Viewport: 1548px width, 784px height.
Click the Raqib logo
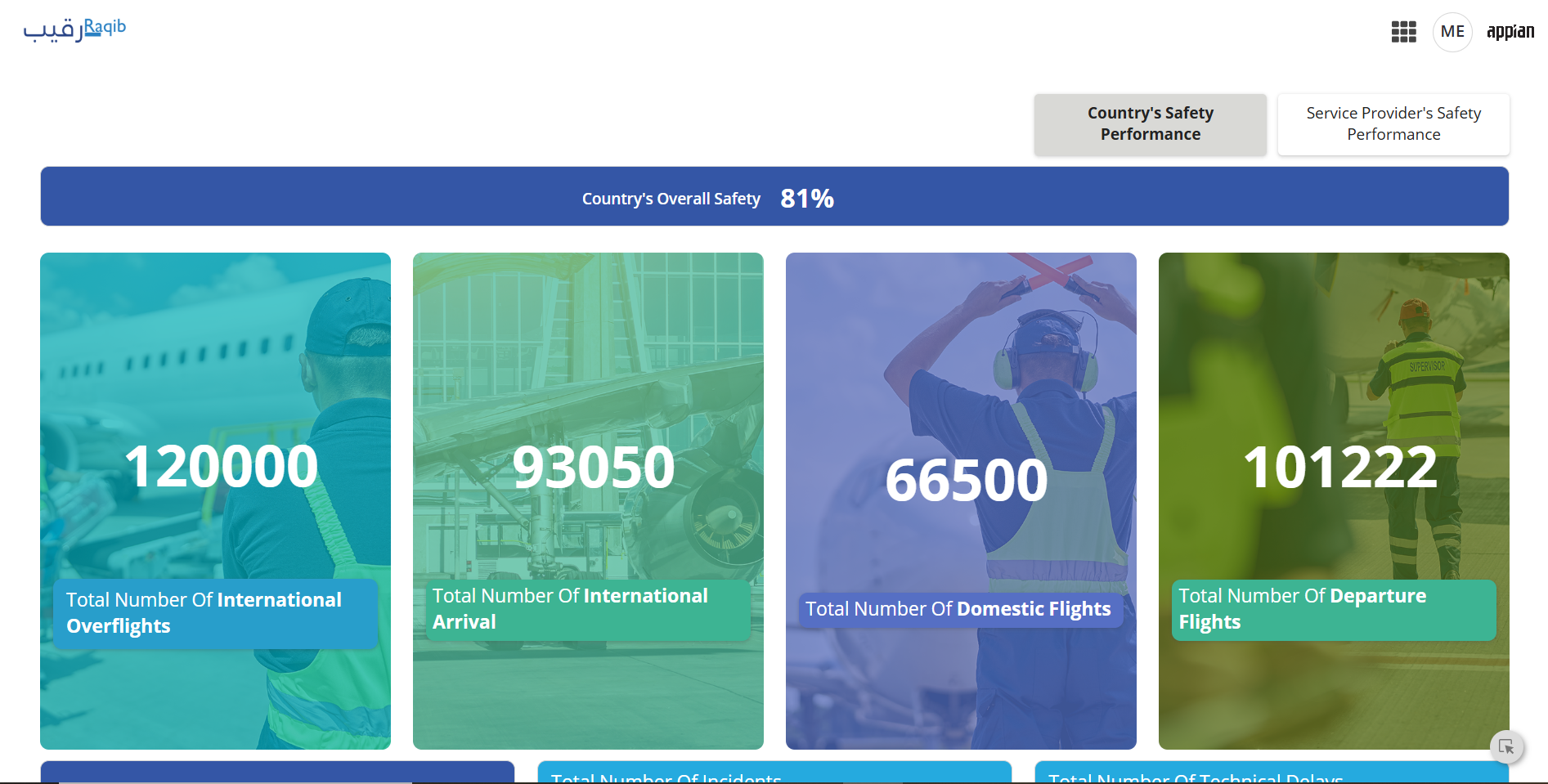(74, 29)
